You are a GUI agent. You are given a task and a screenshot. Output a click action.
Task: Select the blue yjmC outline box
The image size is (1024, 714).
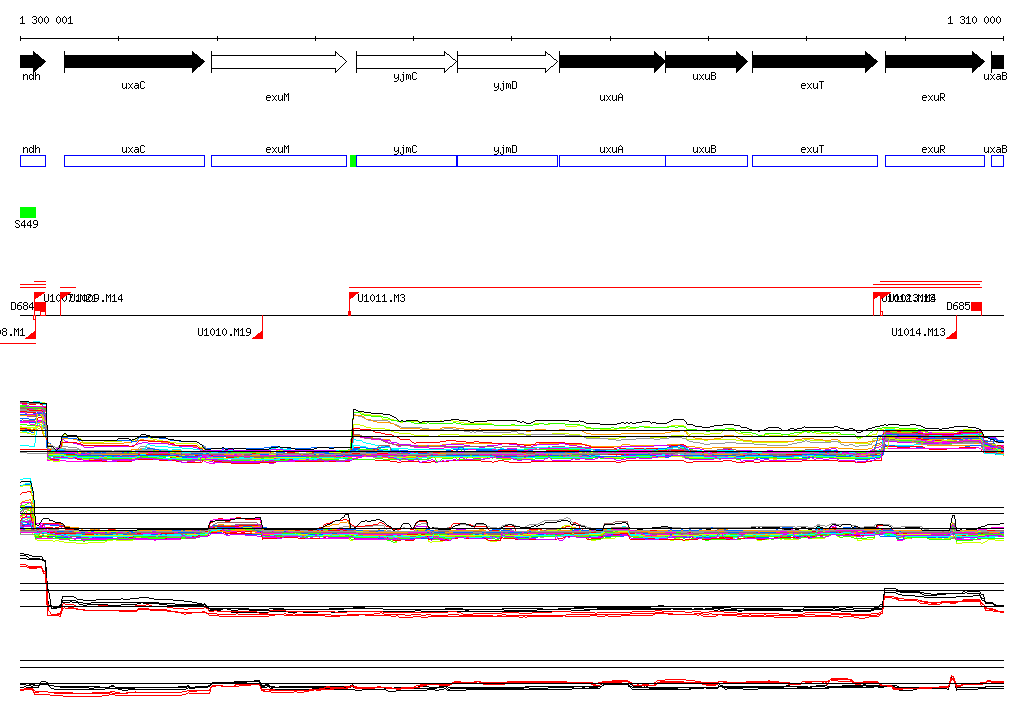(406, 161)
